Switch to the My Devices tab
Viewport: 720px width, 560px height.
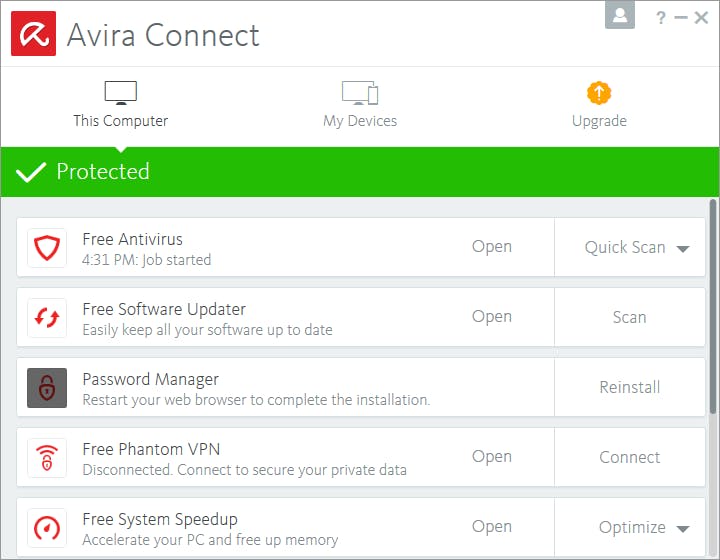pyautogui.click(x=360, y=105)
